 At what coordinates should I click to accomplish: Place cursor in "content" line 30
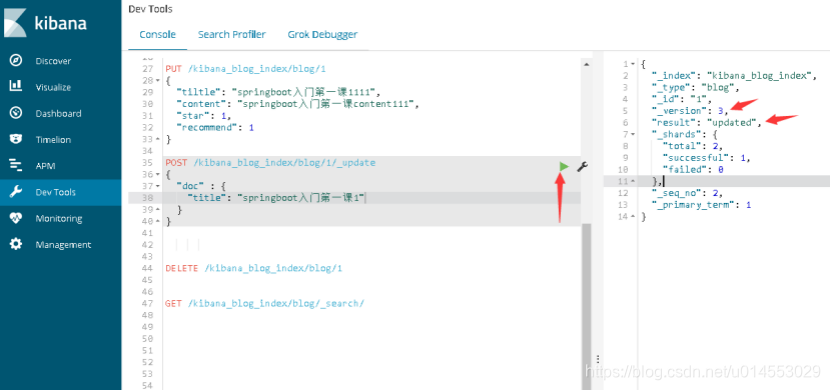click(298, 104)
